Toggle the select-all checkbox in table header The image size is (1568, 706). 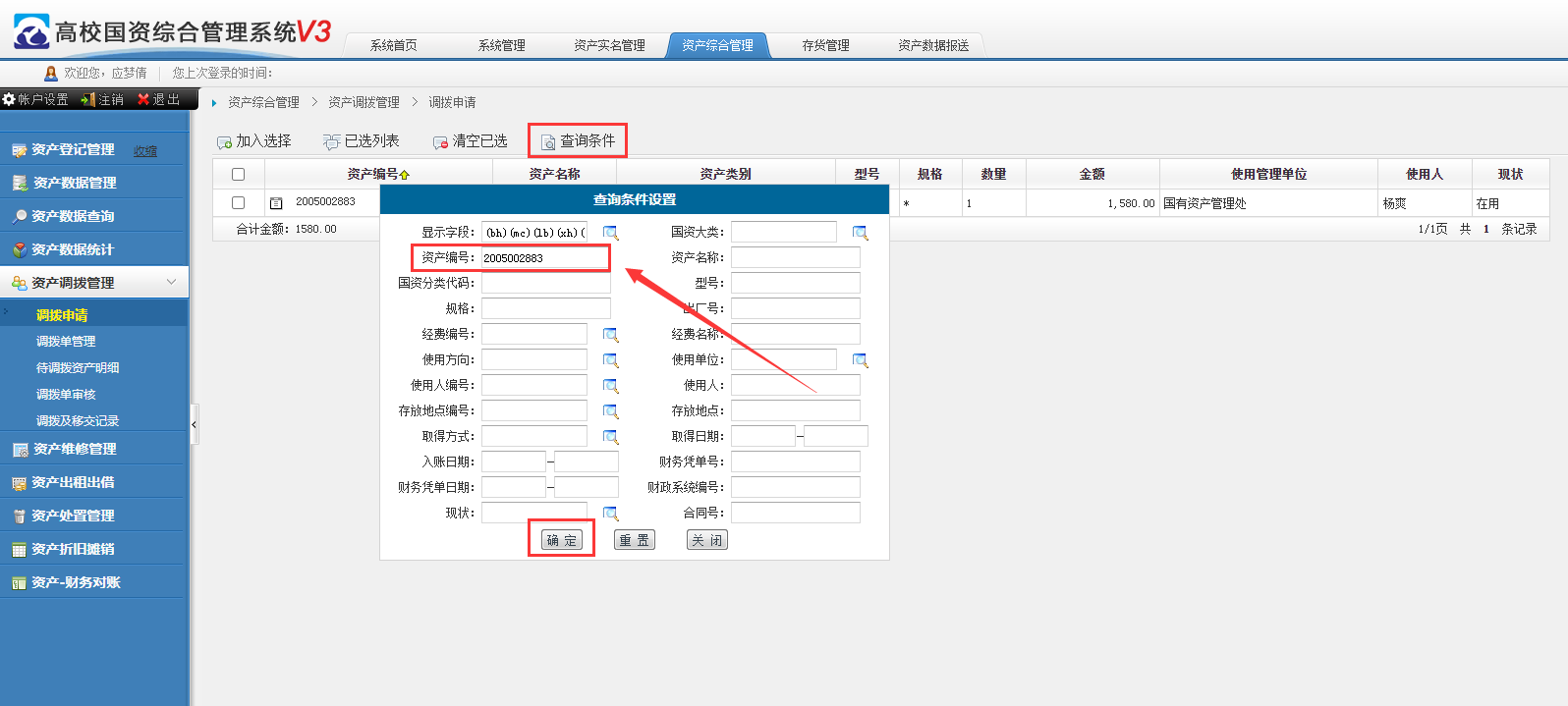coord(238,174)
